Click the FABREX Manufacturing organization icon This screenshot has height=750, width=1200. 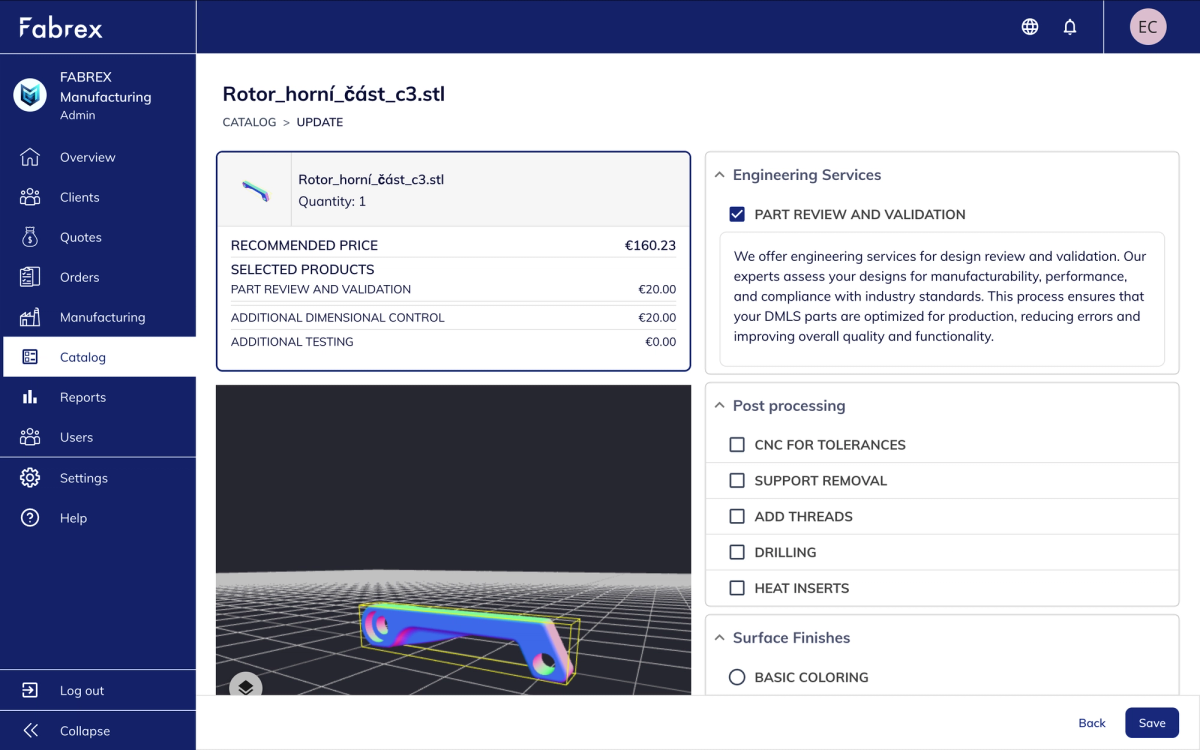pos(30,95)
